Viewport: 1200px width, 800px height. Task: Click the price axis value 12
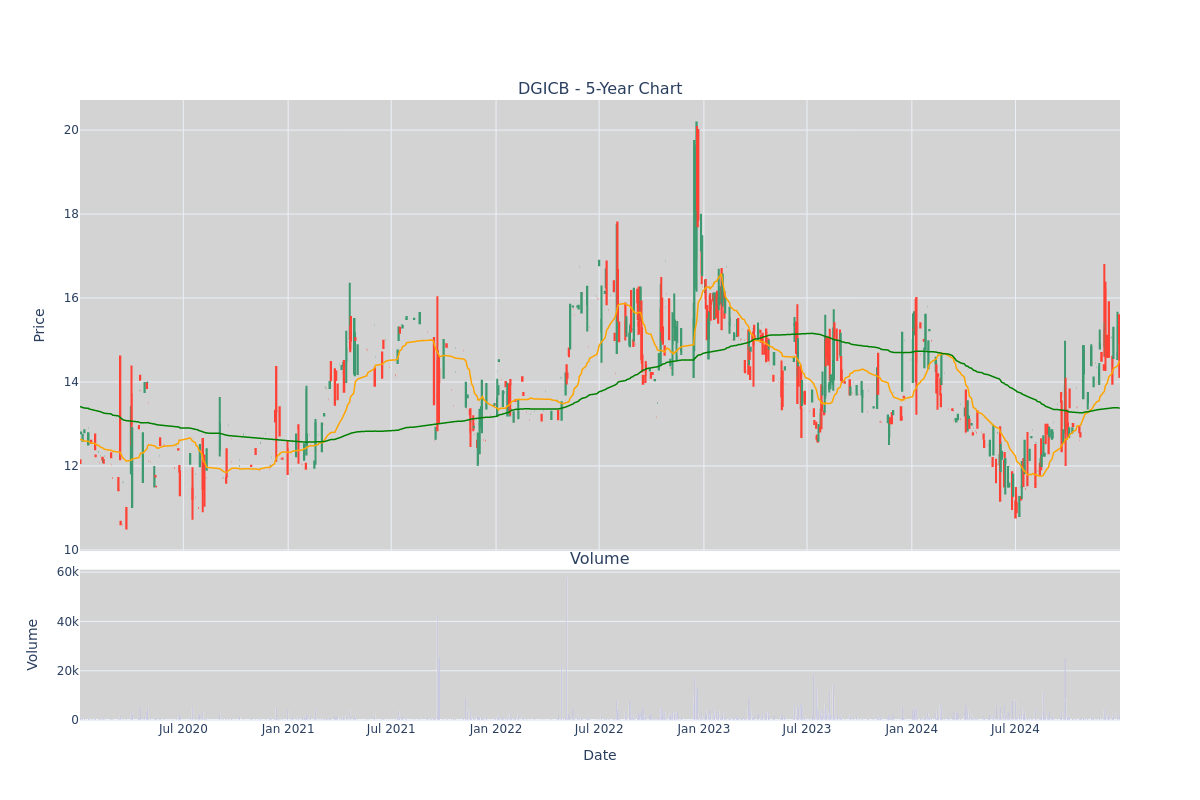coord(71,466)
